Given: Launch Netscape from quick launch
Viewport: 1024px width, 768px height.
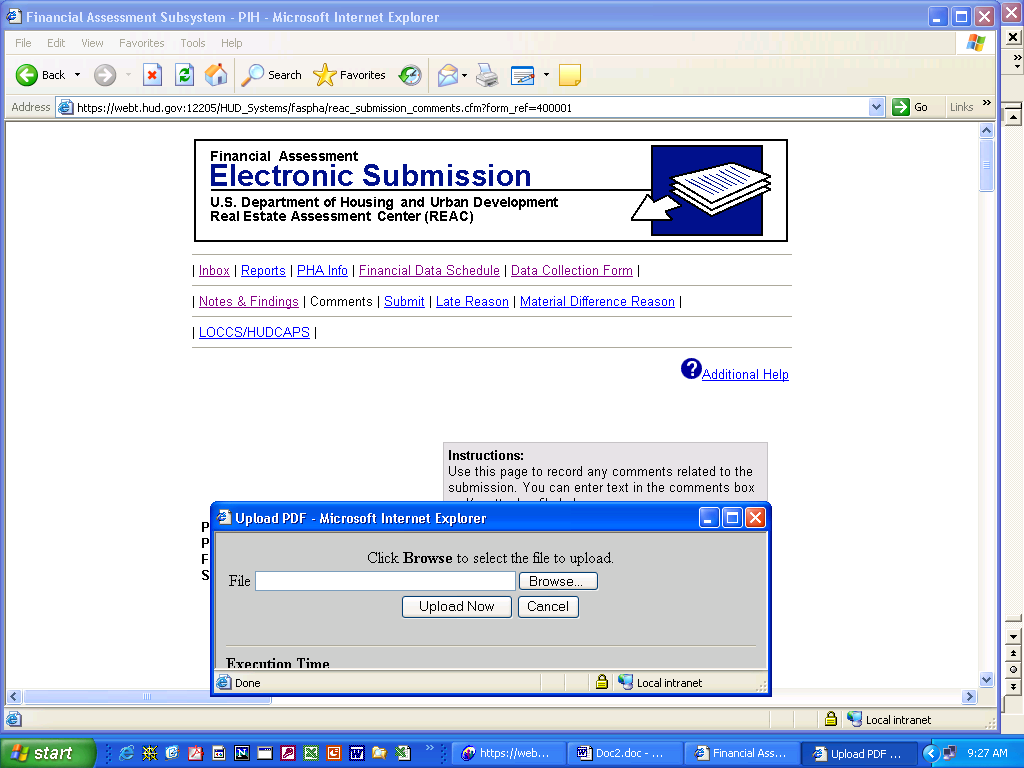Looking at the screenshot, I should 242,753.
